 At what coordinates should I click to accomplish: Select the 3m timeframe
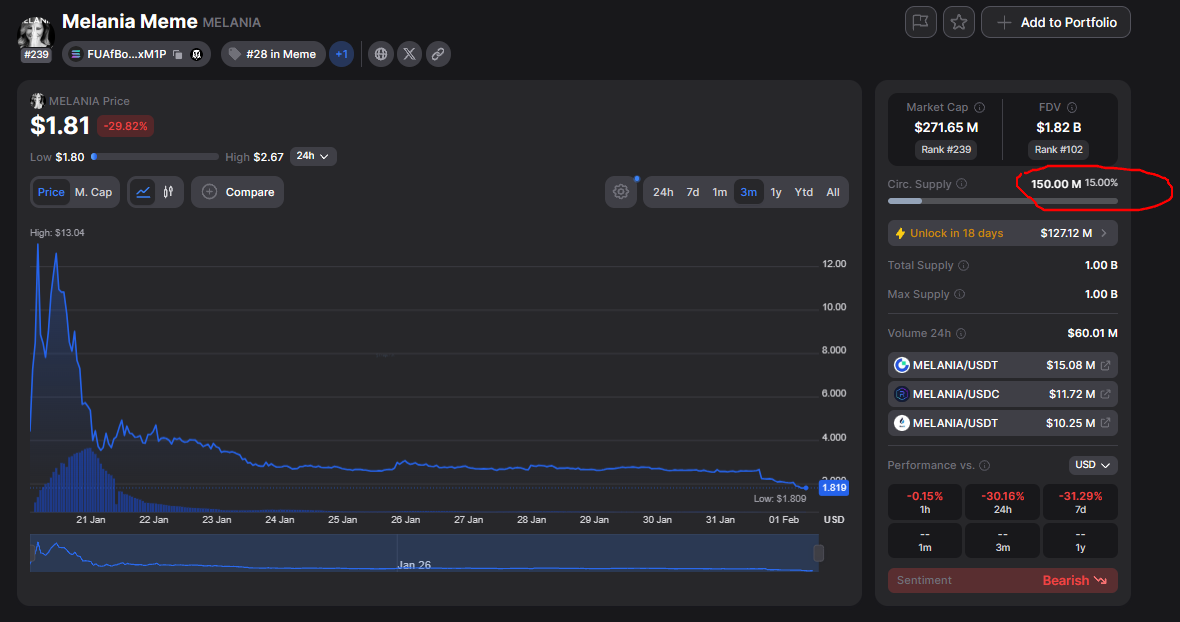749,193
